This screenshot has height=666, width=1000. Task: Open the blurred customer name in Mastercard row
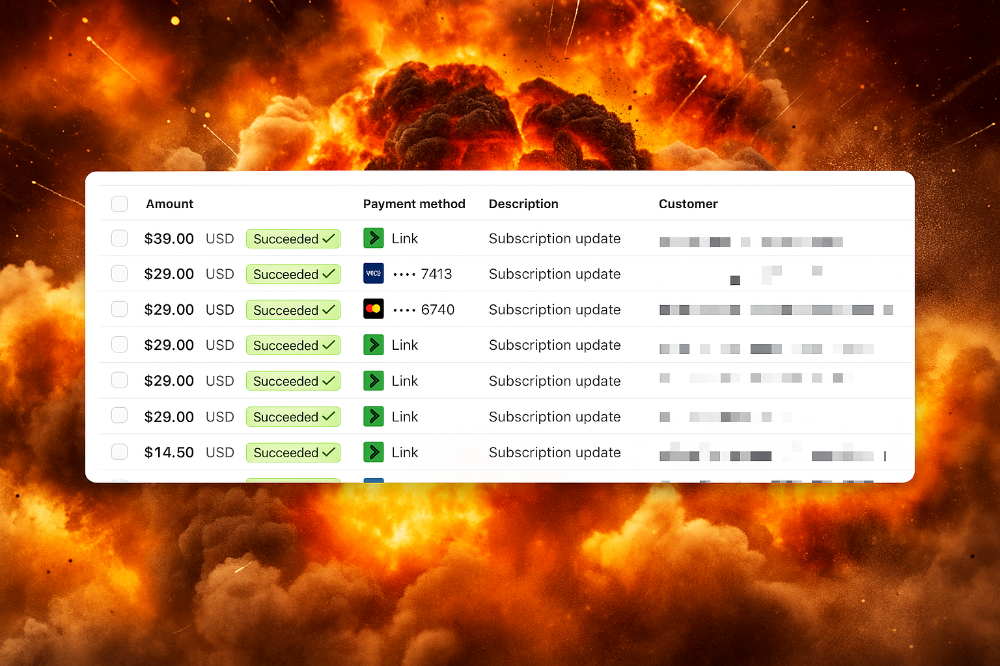tap(775, 310)
